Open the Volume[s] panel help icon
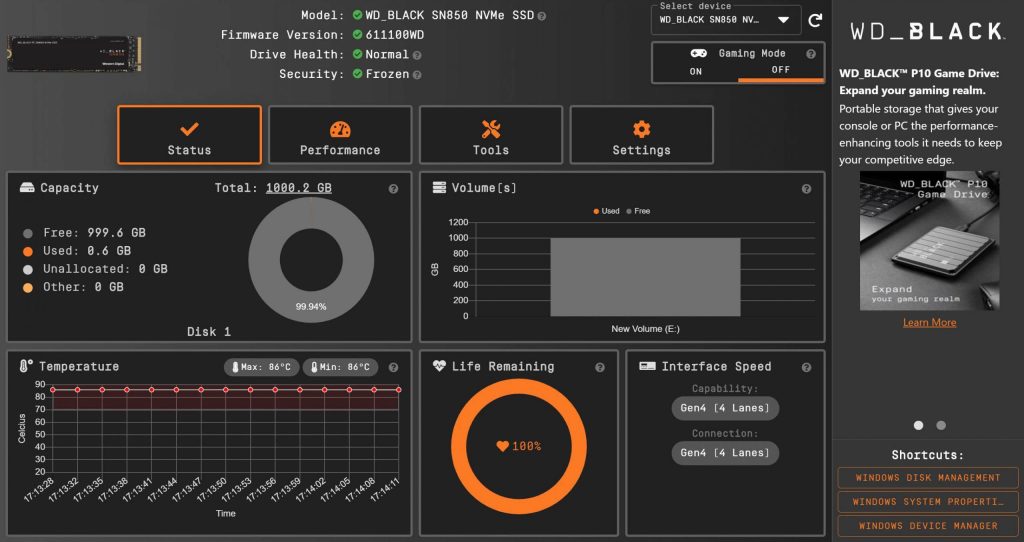This screenshot has width=1024, height=542. [807, 189]
